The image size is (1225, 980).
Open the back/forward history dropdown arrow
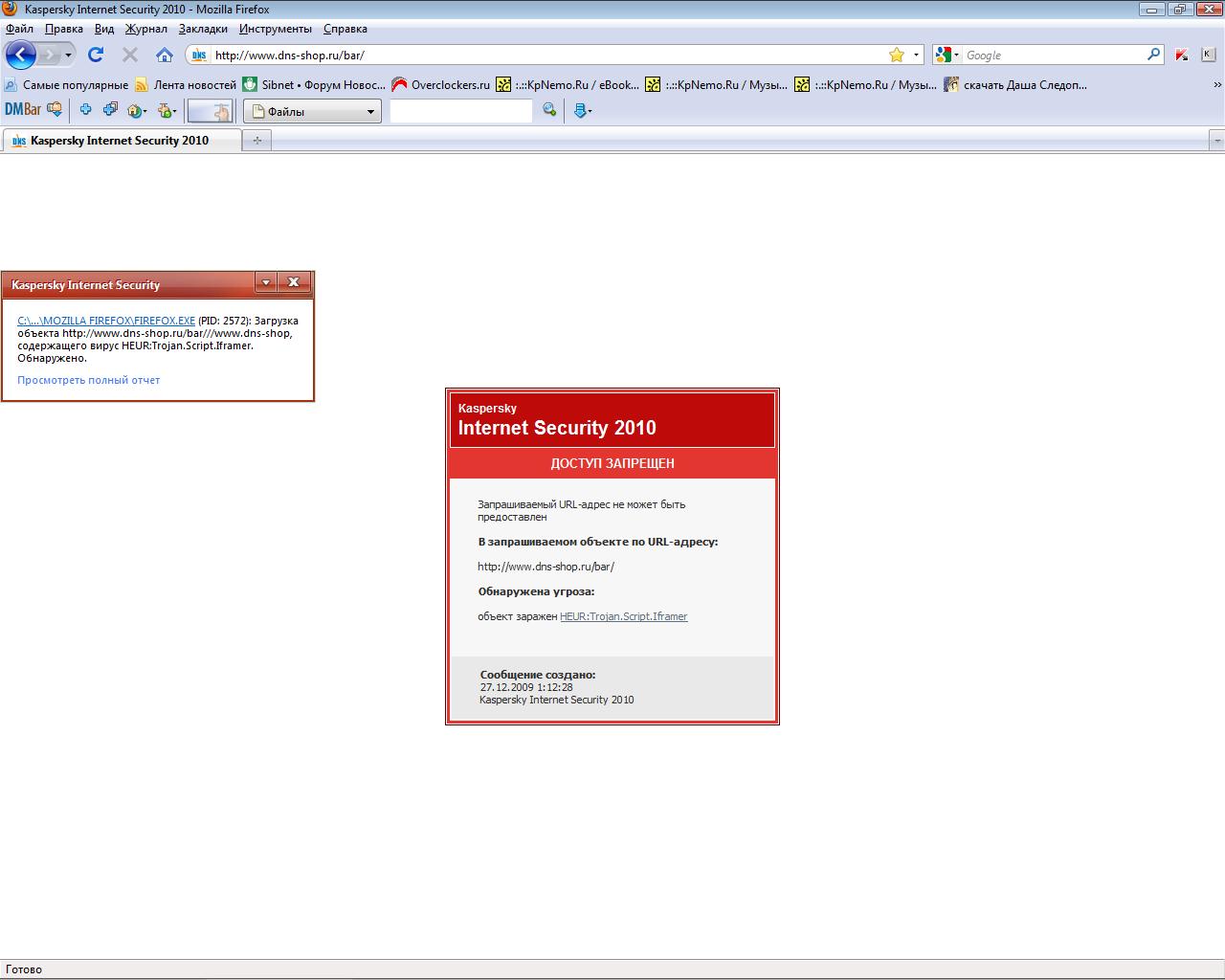pyautogui.click(x=68, y=55)
